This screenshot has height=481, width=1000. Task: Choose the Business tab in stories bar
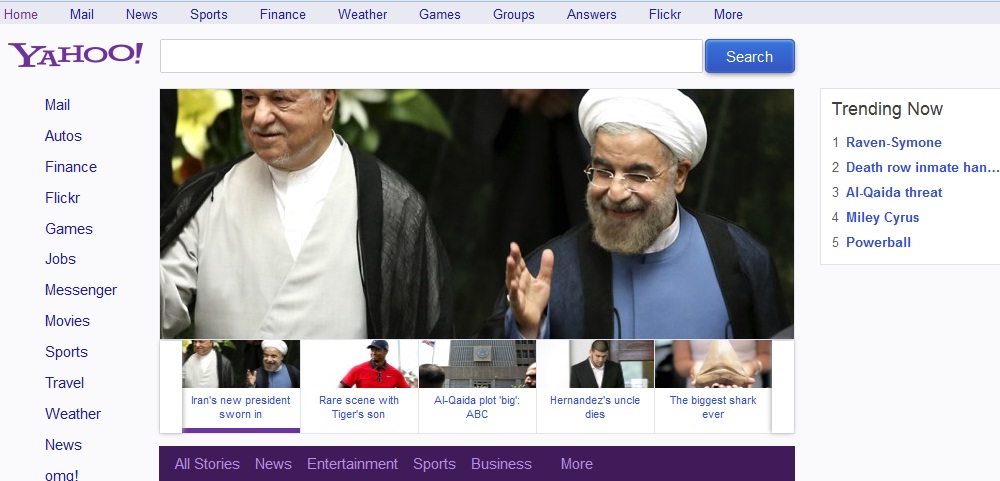click(x=501, y=464)
